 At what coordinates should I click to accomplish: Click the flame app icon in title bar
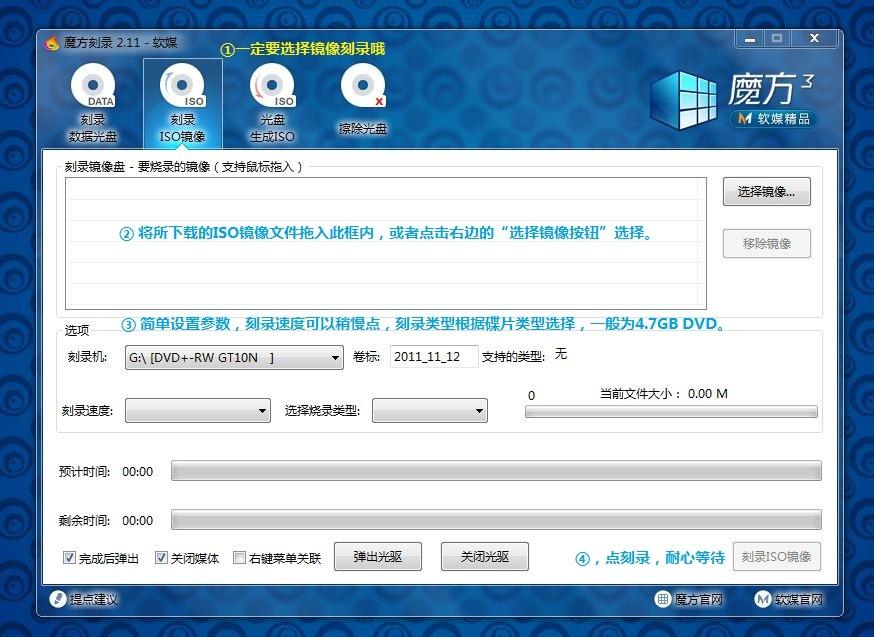coord(52,42)
